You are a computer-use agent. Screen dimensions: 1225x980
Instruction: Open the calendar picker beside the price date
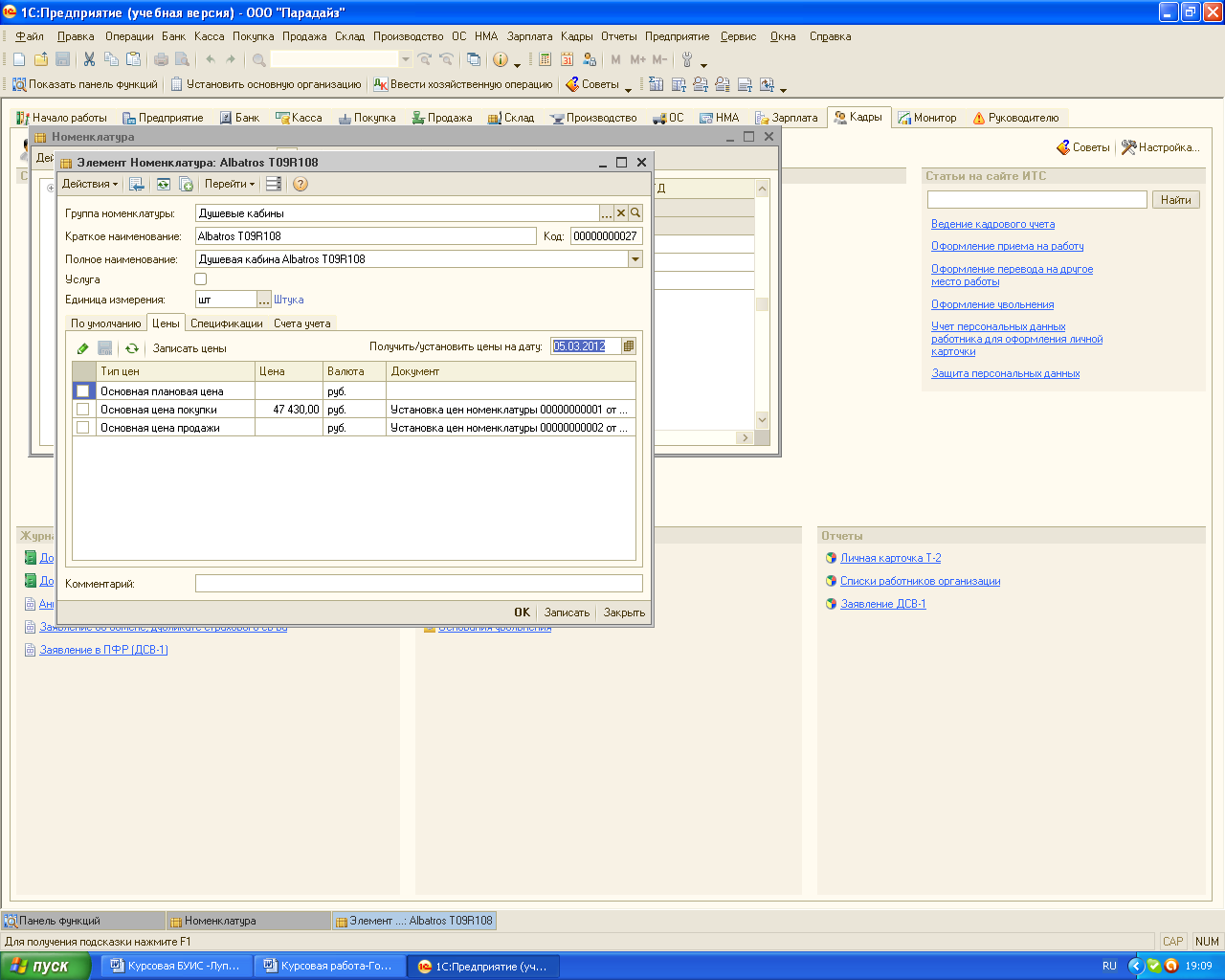pos(629,346)
